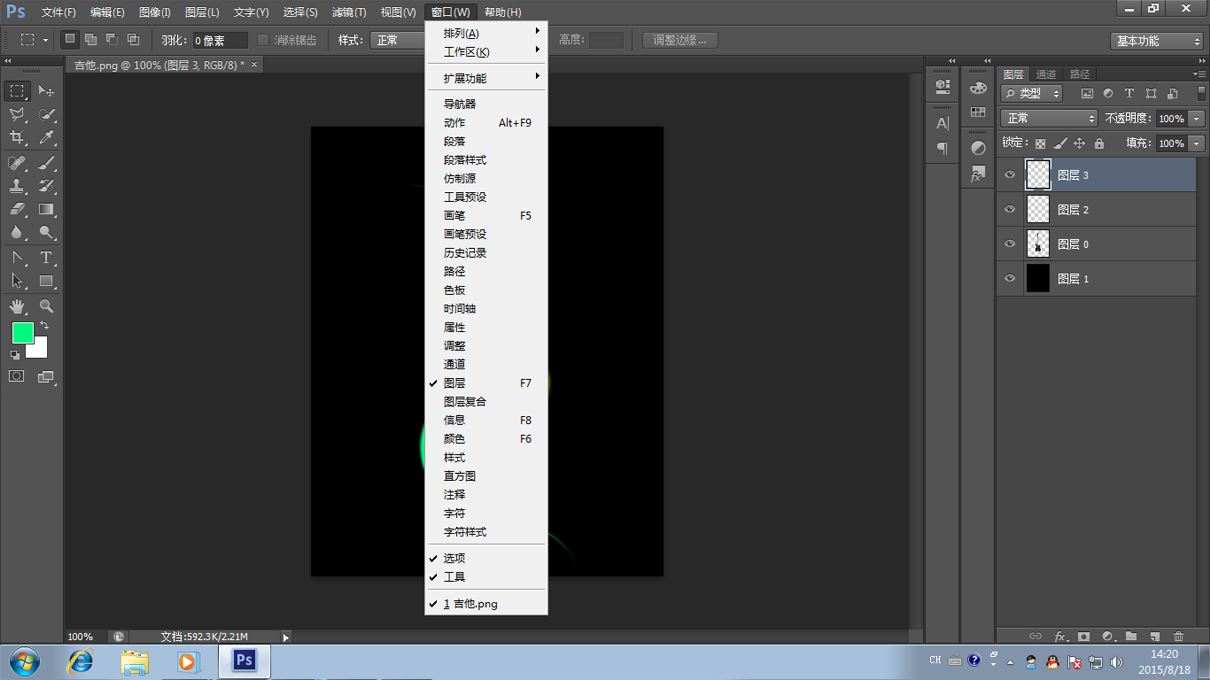Select the Rectangular Marquee tool
This screenshot has width=1210, height=680.
tap(18, 91)
